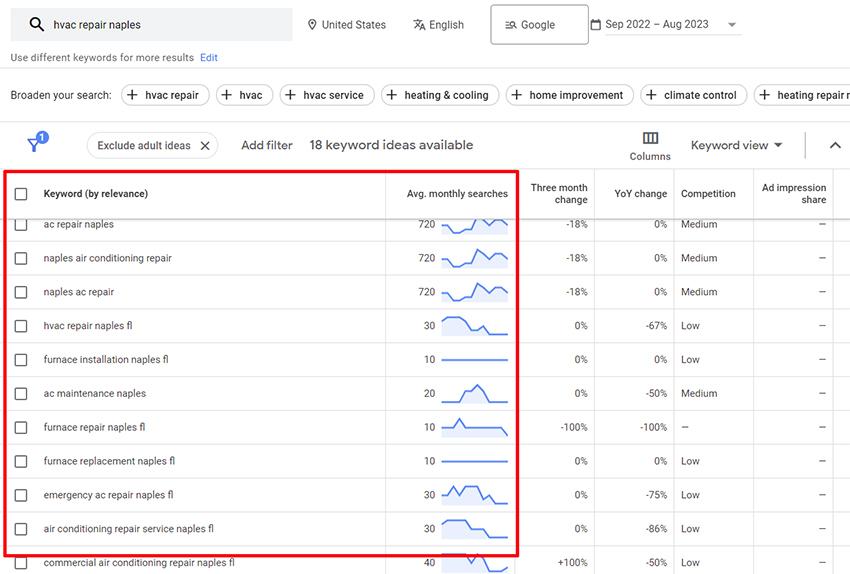The image size is (850, 574).
Task: Click the Edit keywords link
Action: (x=209, y=57)
